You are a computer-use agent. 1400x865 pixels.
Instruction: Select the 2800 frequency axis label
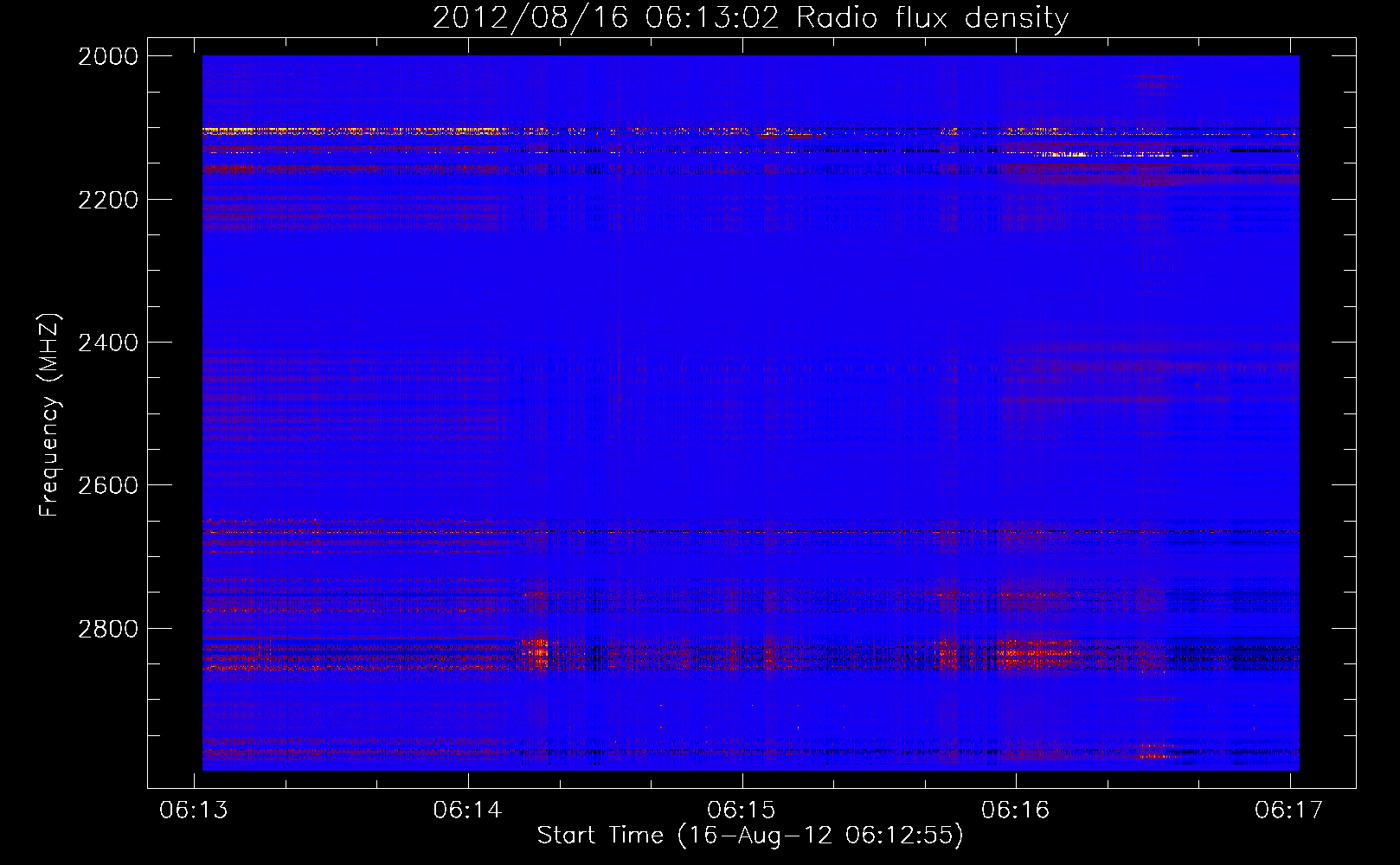pyautogui.click(x=108, y=629)
